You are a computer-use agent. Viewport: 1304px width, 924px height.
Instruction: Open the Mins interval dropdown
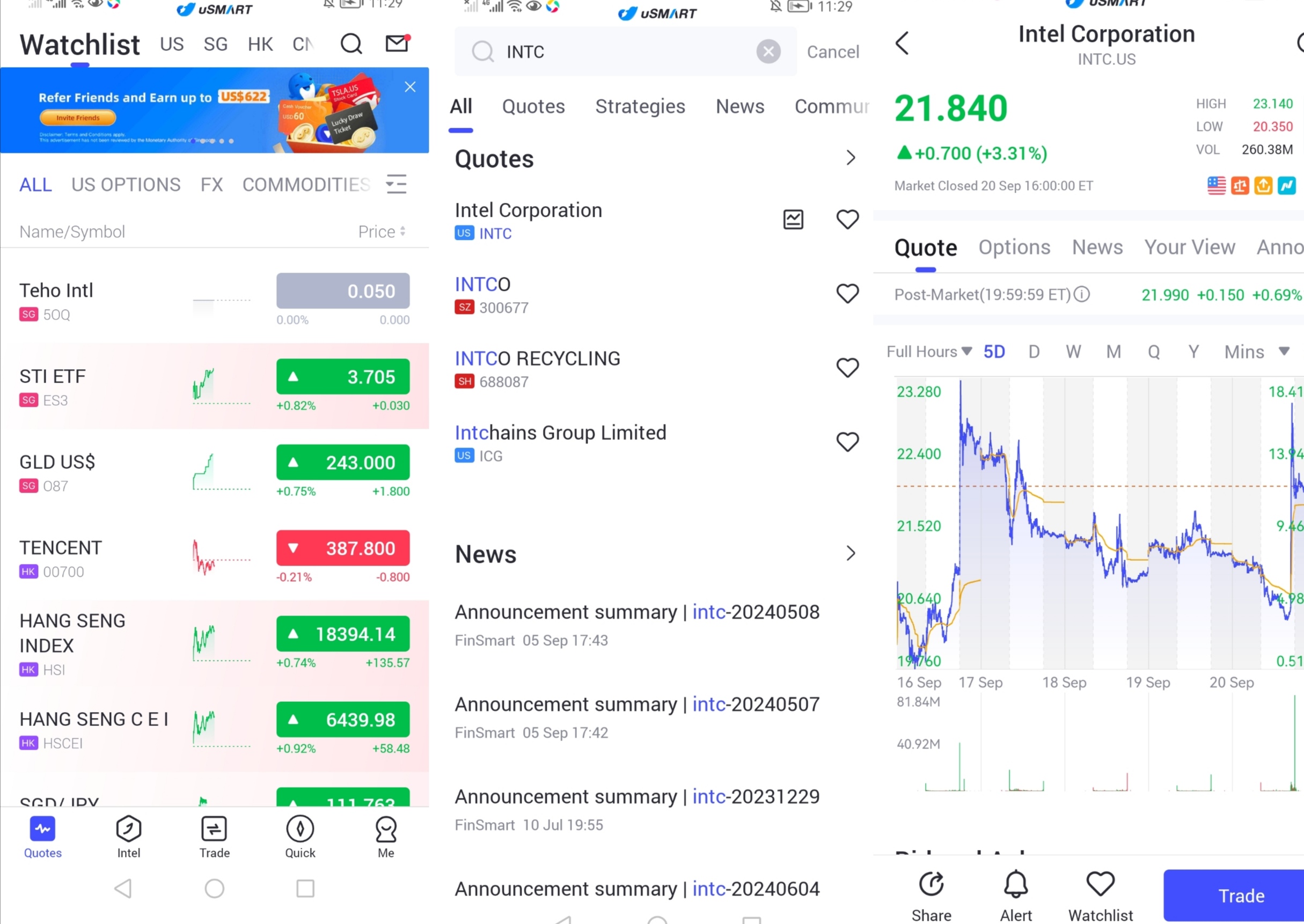pos(1257,351)
